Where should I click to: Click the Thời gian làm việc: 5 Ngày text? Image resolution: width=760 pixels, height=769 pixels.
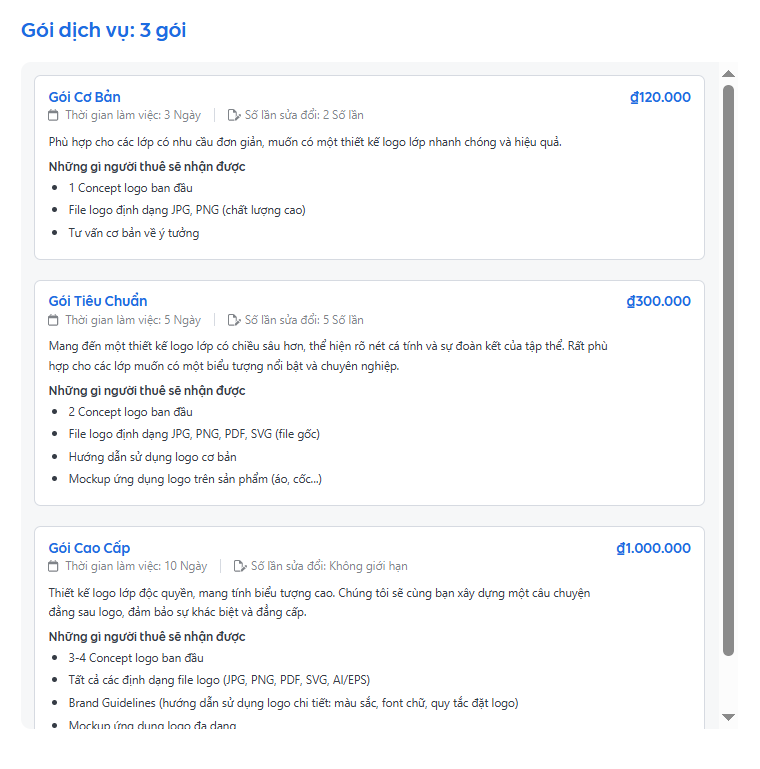[133, 321]
